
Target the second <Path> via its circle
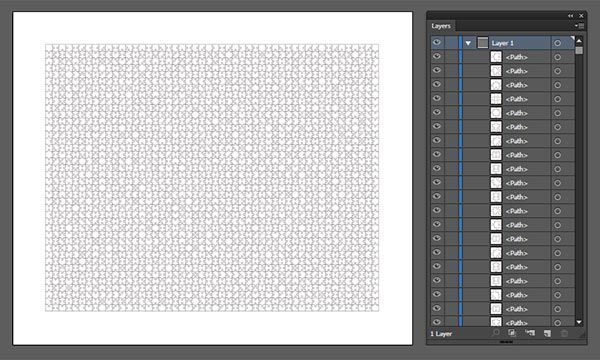tap(558, 71)
